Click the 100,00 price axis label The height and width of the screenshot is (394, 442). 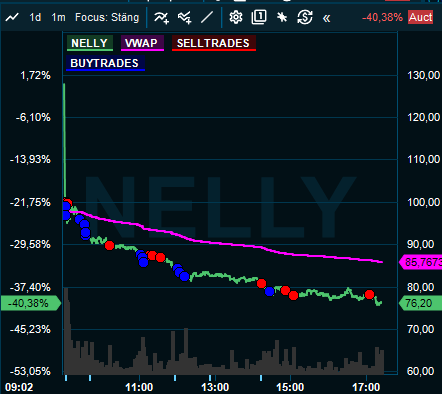coord(424,202)
